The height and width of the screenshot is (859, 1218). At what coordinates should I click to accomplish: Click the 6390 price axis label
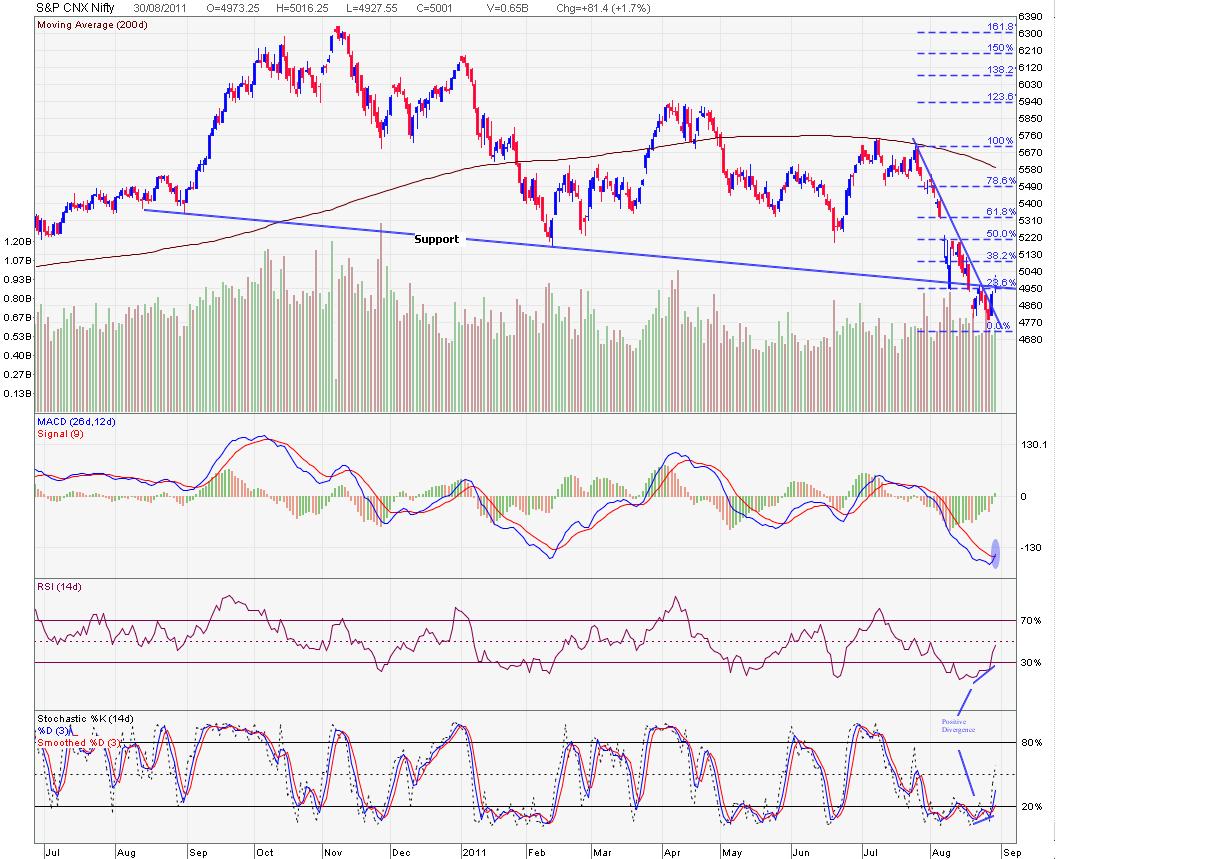[x=1029, y=16]
